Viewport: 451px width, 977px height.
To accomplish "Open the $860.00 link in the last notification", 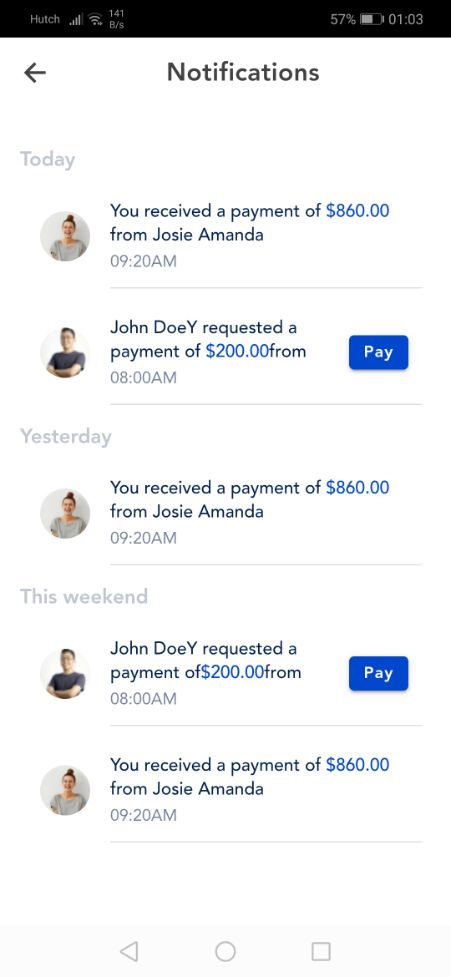I will click(x=358, y=765).
